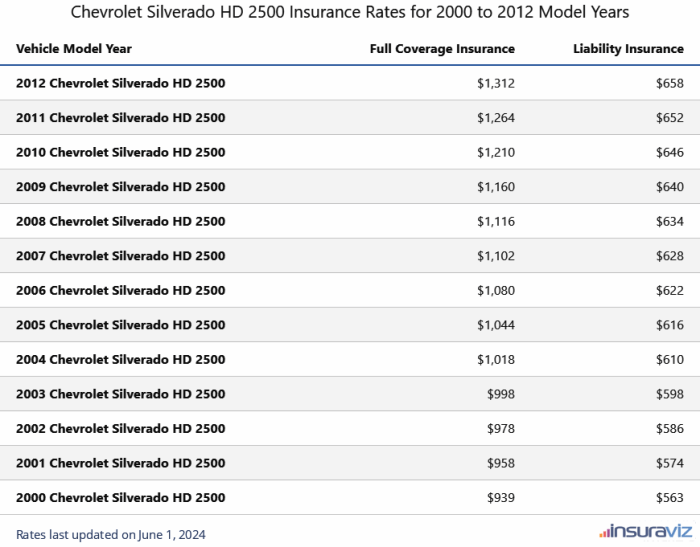This screenshot has width=700, height=547.
Task: Click the 2010 Chevrolet Silverado HD 2500 label
Action: point(120,152)
